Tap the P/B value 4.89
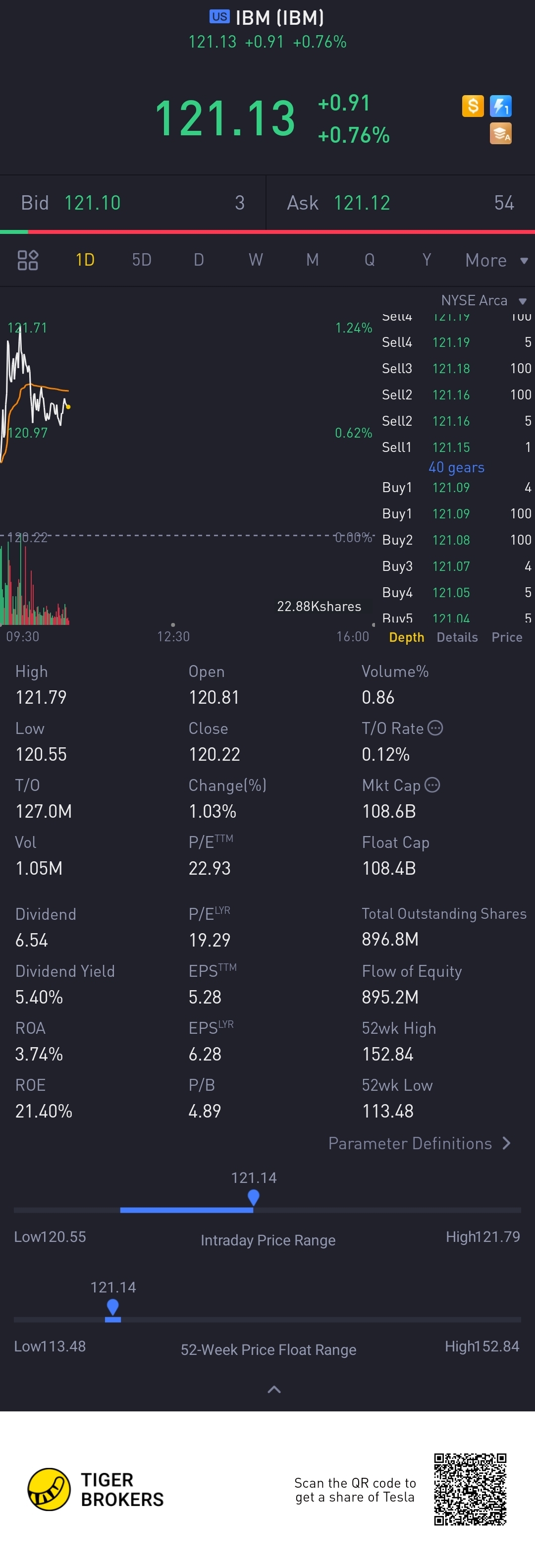This screenshot has width=535, height=1568. [205, 1112]
